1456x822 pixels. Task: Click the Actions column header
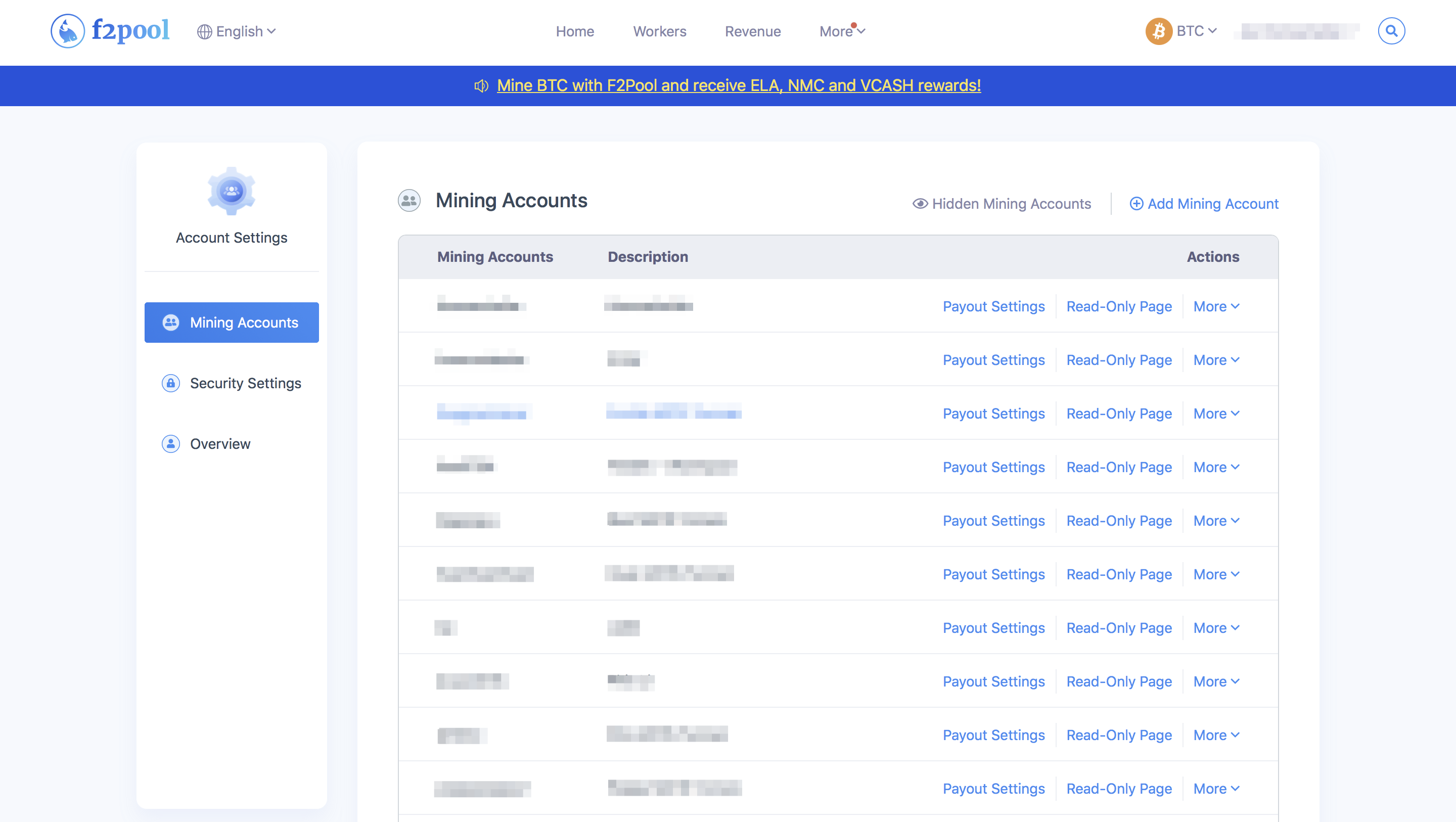click(x=1213, y=257)
